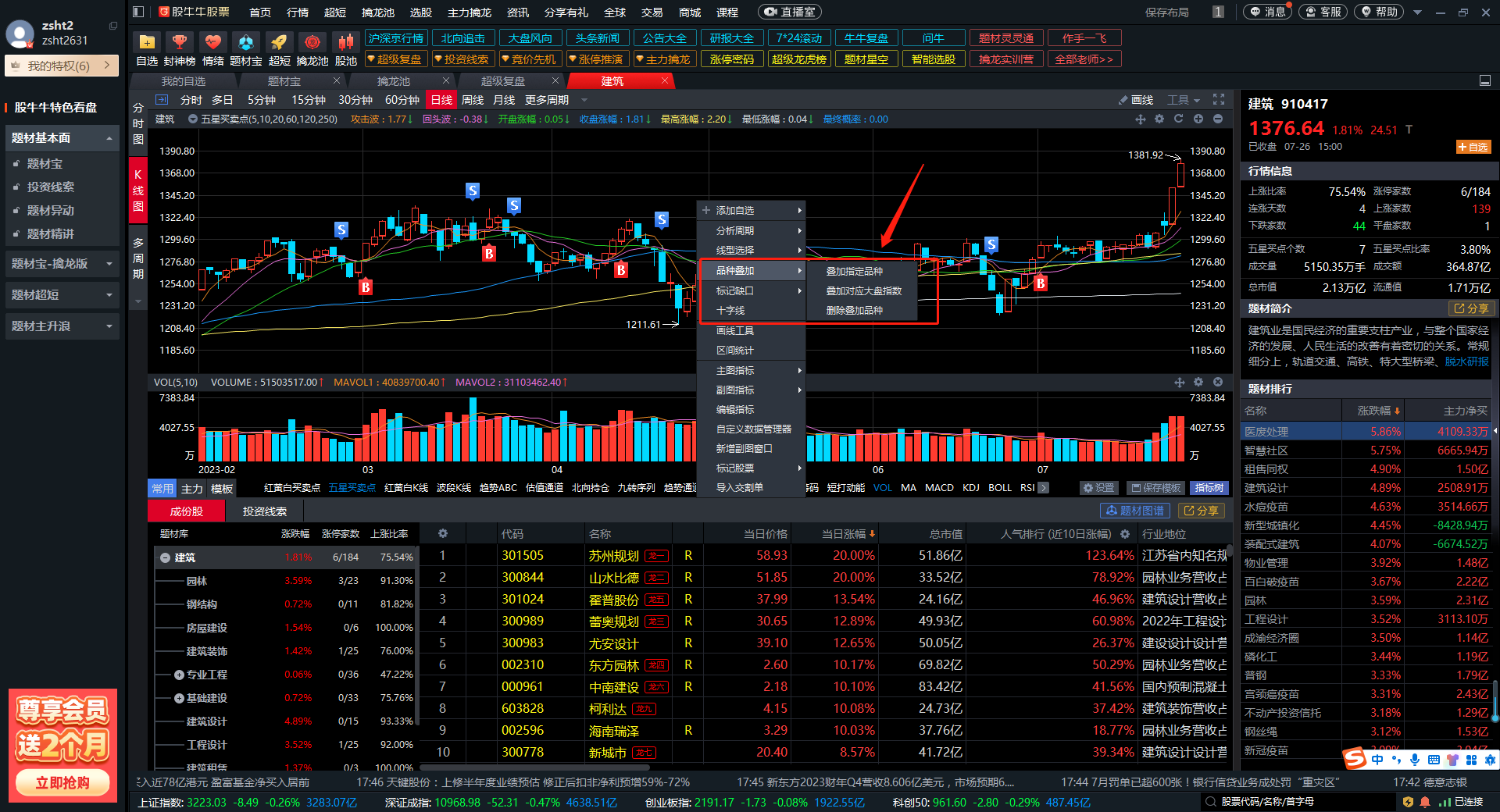The height and width of the screenshot is (812, 1500).
Task: Choose 添加自选 in context menu
Action: point(752,211)
